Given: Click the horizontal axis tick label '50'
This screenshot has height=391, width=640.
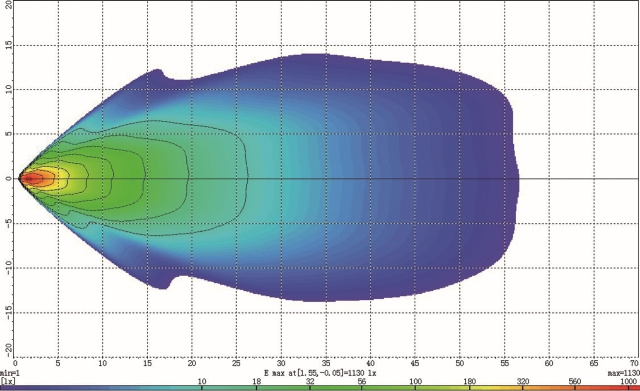Looking at the screenshot, I should point(460,363).
